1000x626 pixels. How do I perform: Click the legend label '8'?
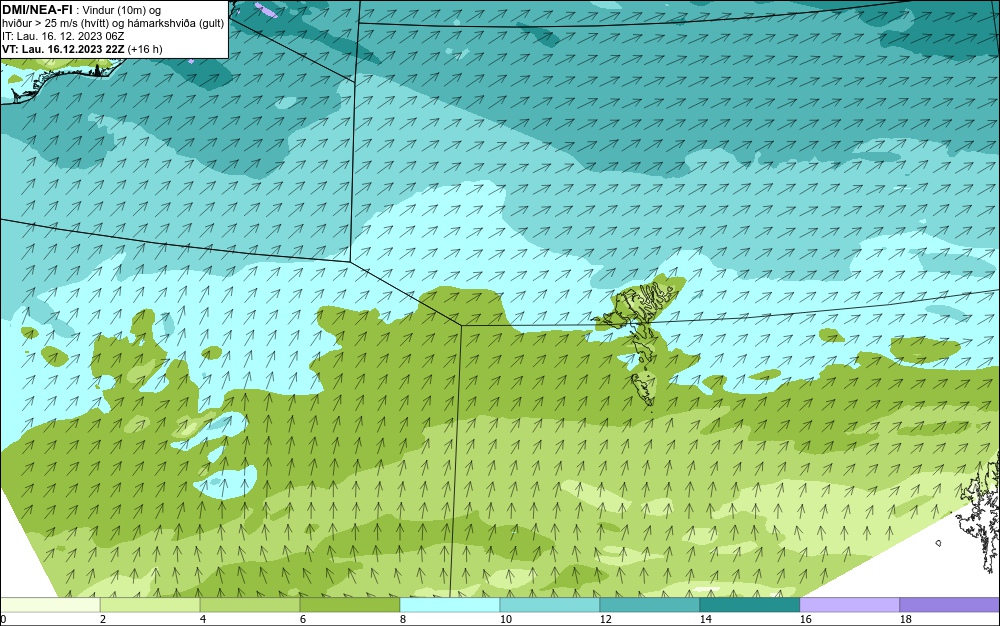pyautogui.click(x=402, y=619)
